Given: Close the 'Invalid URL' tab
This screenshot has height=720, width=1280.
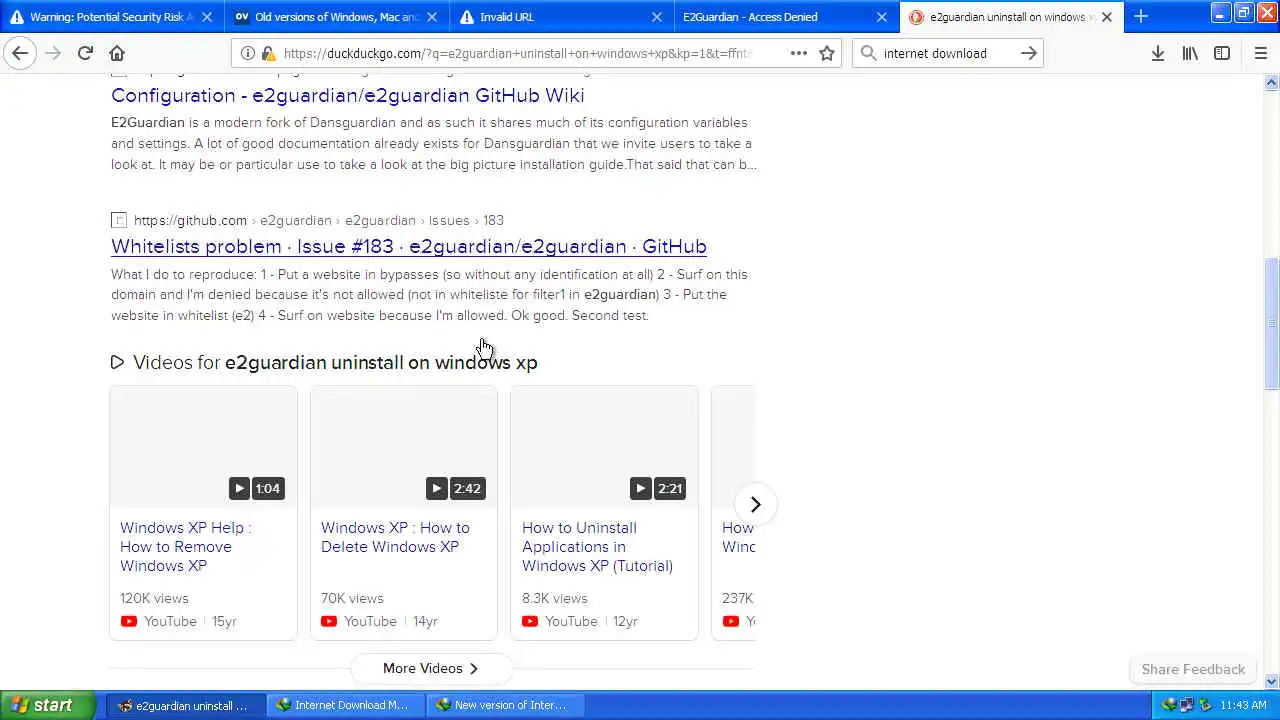Looking at the screenshot, I should (657, 17).
